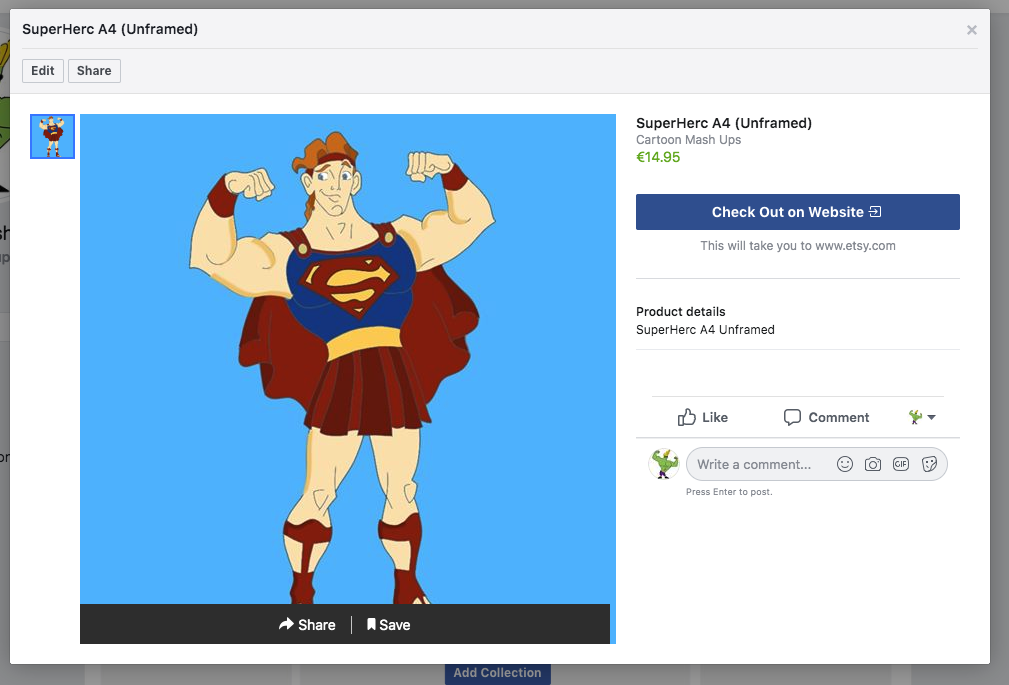Click the Edit button

(42, 71)
